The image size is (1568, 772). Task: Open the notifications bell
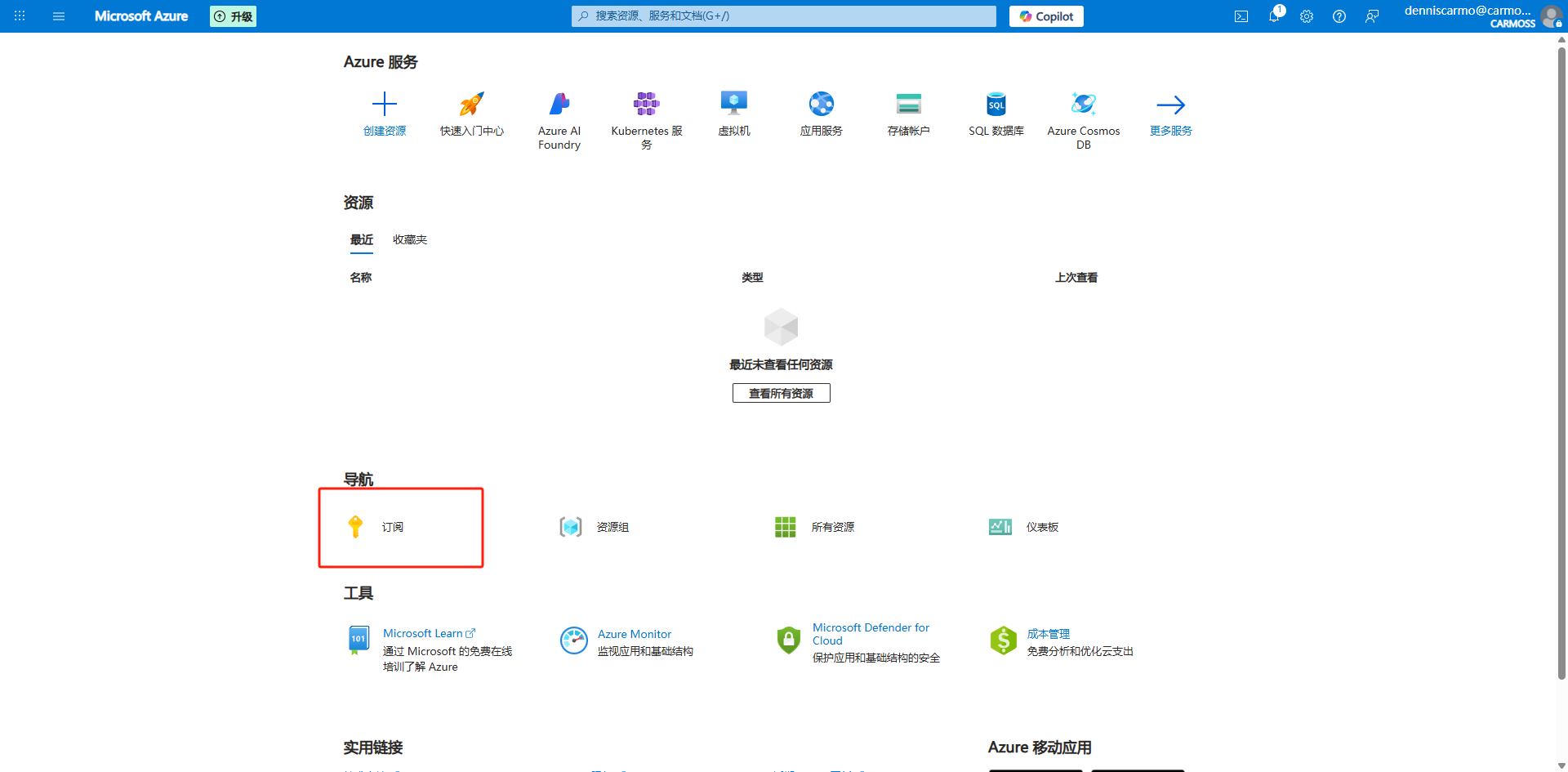click(x=1274, y=16)
